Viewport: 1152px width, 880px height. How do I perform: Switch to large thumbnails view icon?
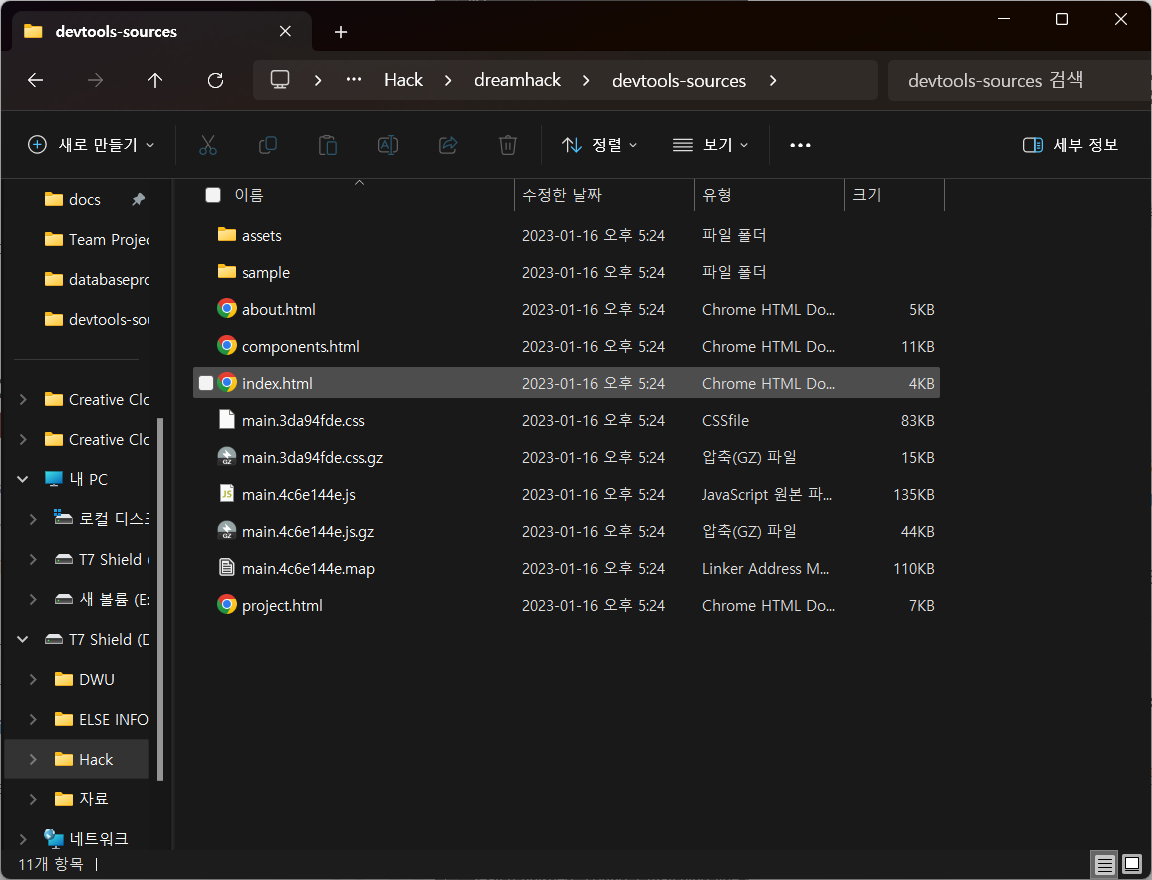click(1132, 865)
